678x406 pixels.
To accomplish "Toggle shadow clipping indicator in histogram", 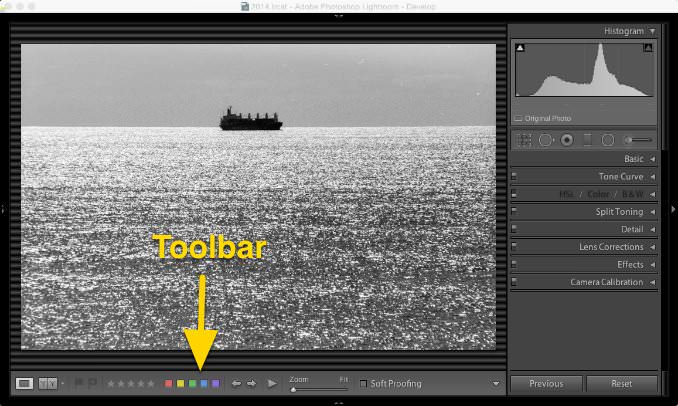I will click(521, 48).
